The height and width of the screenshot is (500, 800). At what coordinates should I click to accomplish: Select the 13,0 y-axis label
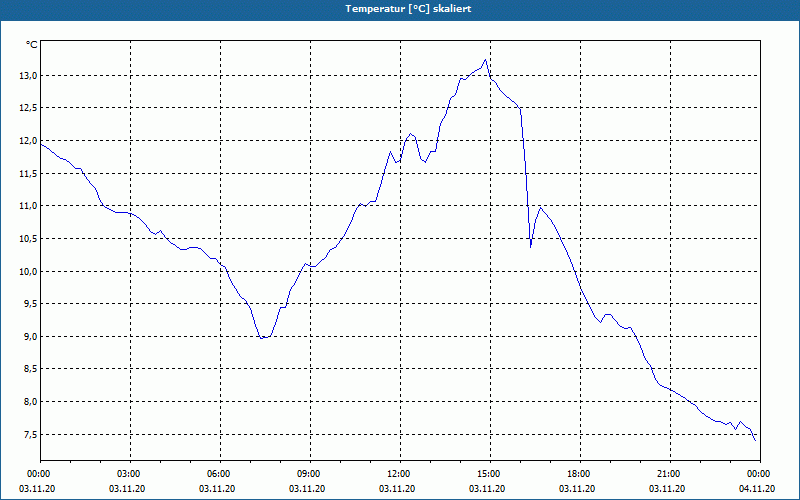[28, 76]
